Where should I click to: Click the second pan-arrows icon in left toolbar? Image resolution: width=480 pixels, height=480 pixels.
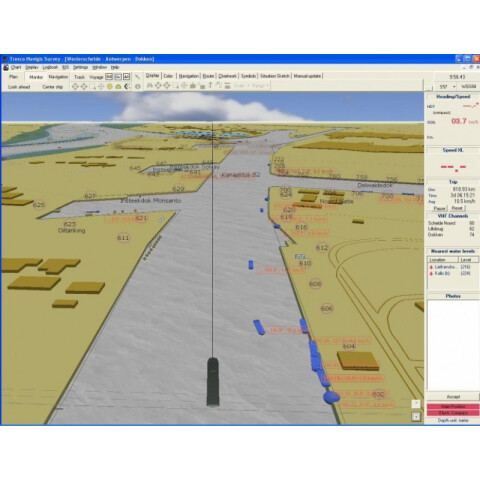(x=84, y=87)
